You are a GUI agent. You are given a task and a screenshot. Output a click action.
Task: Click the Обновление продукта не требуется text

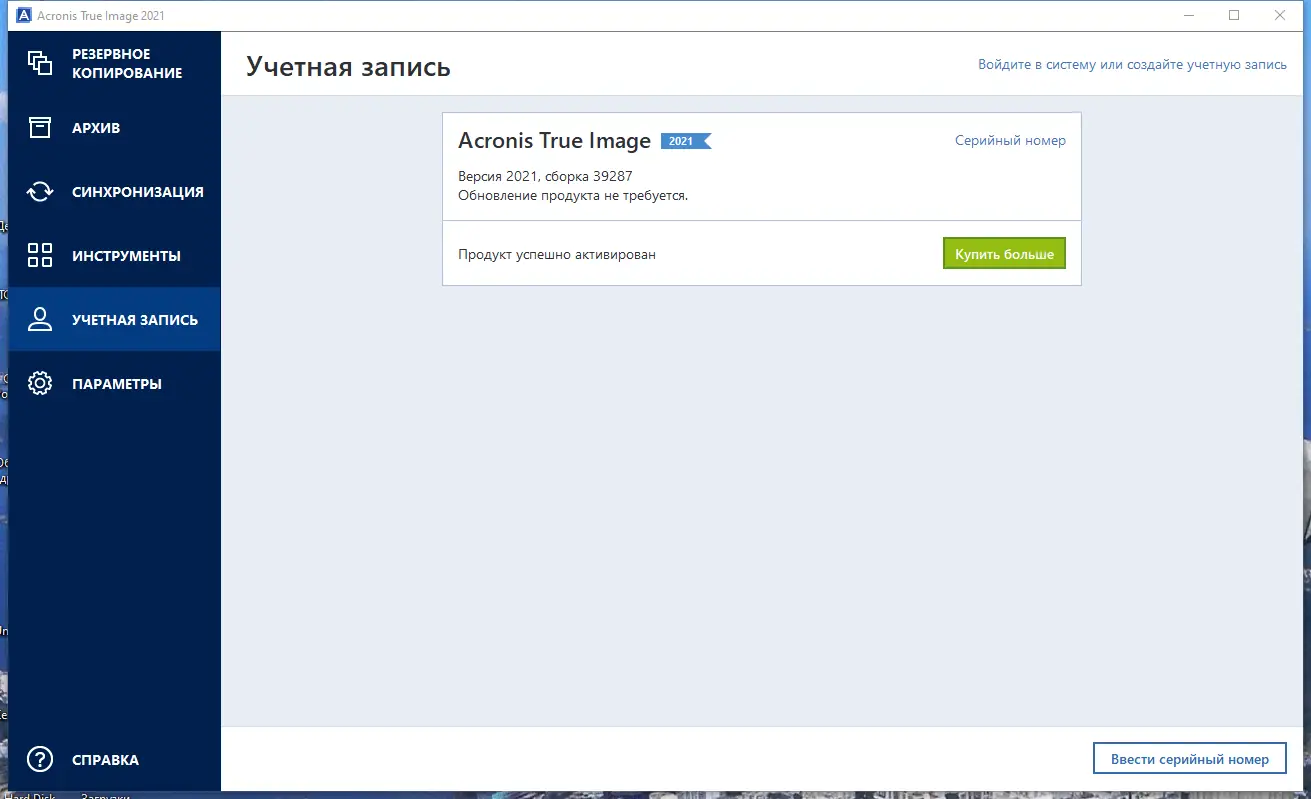pyautogui.click(x=573, y=196)
